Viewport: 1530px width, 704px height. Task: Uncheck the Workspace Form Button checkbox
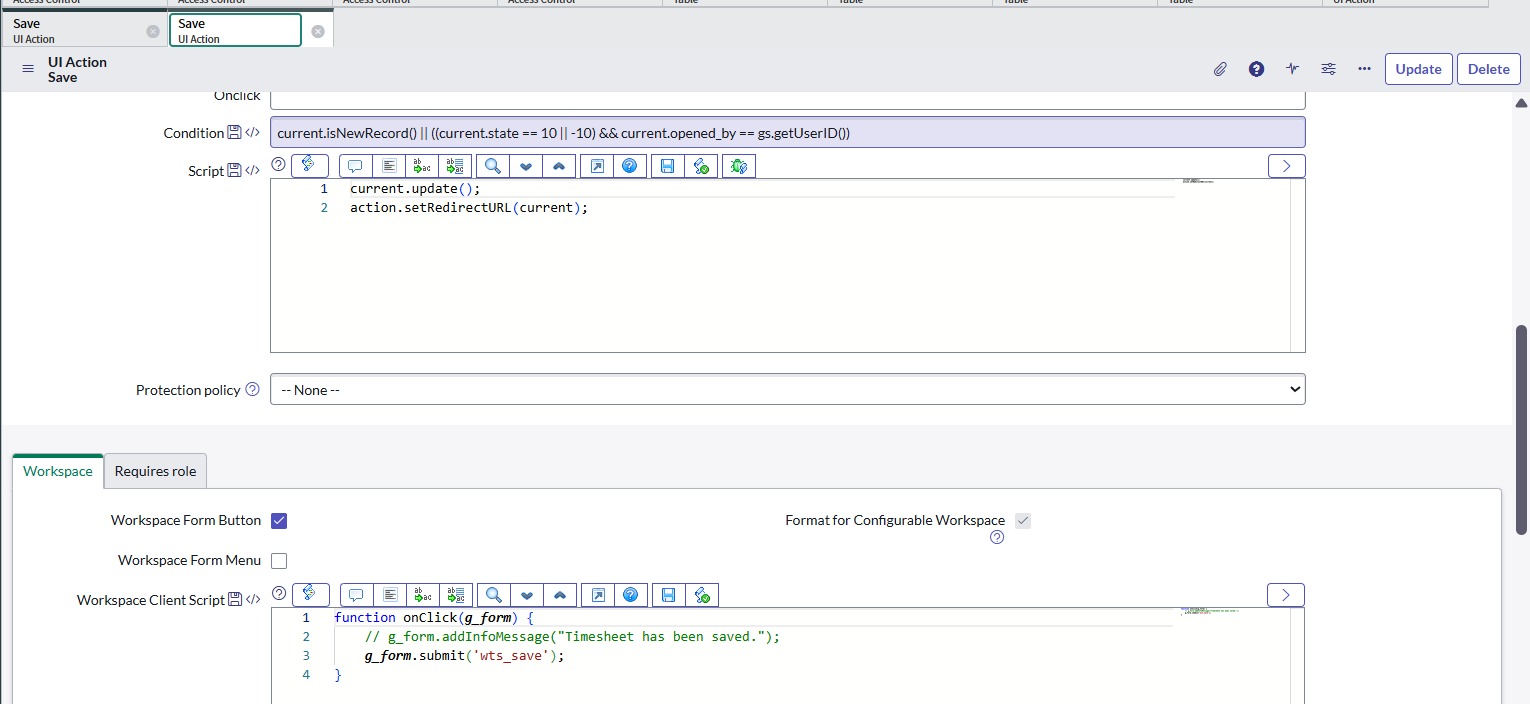(279, 520)
